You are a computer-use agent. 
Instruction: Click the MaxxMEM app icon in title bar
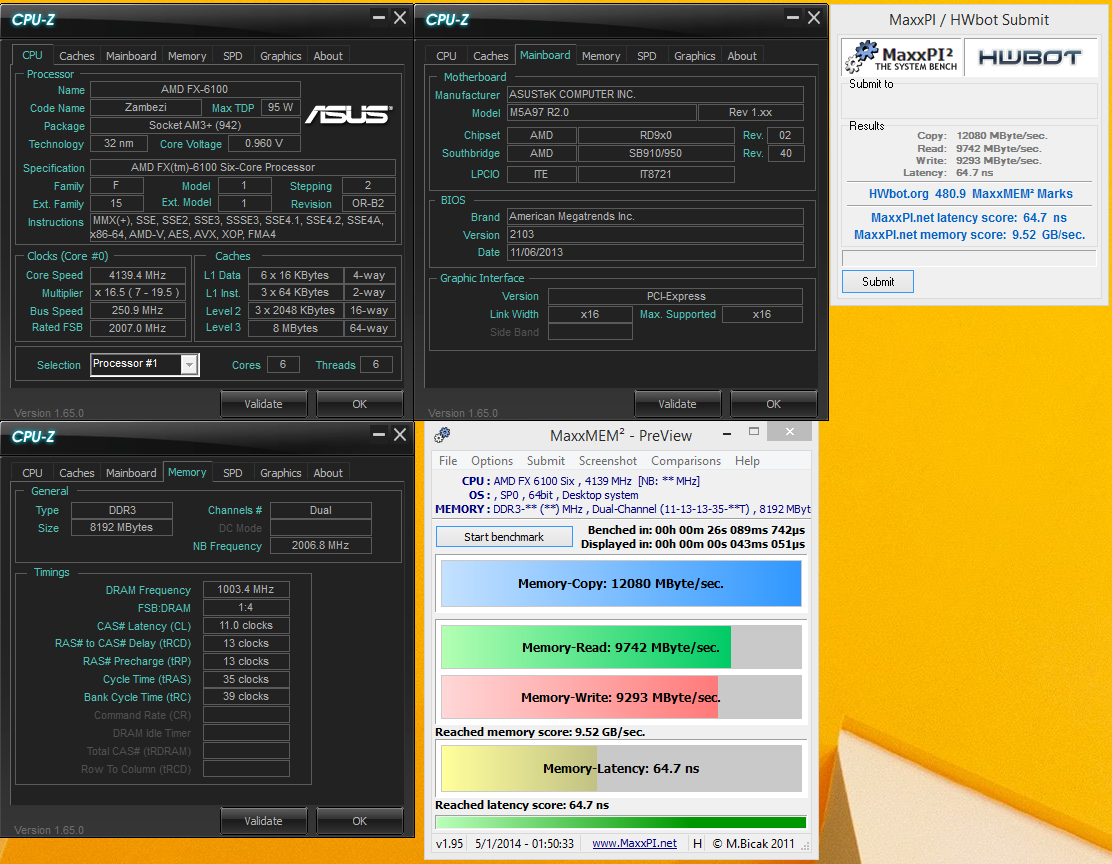pyautogui.click(x=443, y=434)
